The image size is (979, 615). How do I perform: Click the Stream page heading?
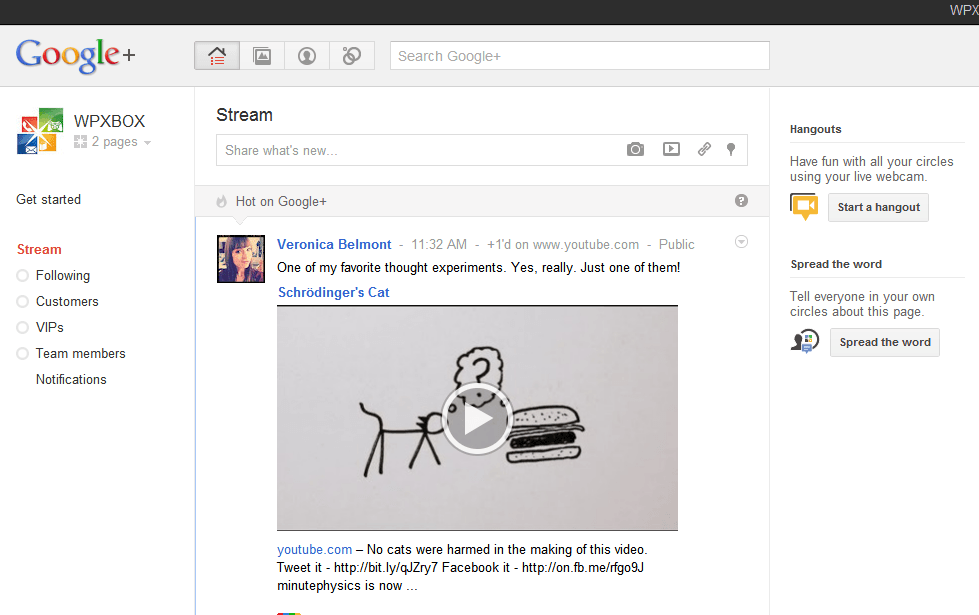pyautogui.click(x=244, y=115)
